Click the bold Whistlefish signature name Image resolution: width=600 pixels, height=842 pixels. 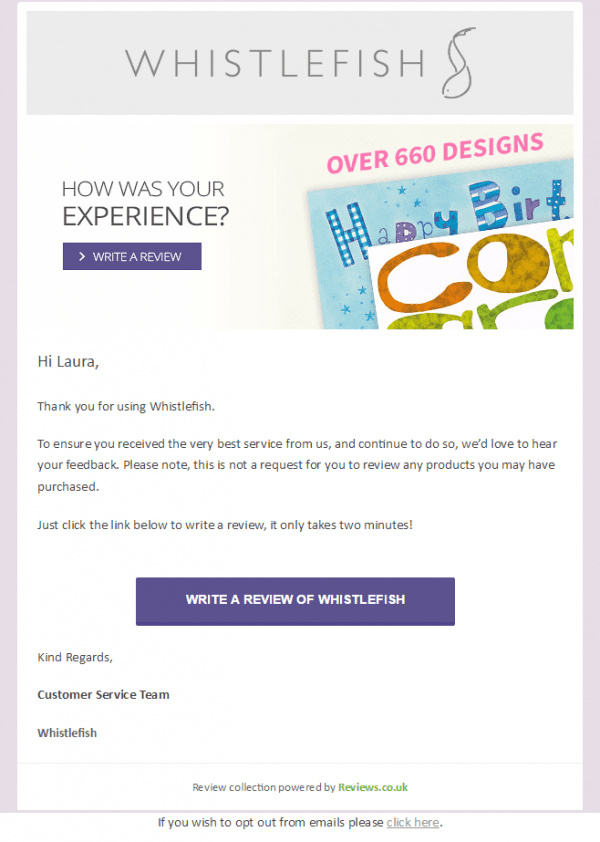point(67,732)
